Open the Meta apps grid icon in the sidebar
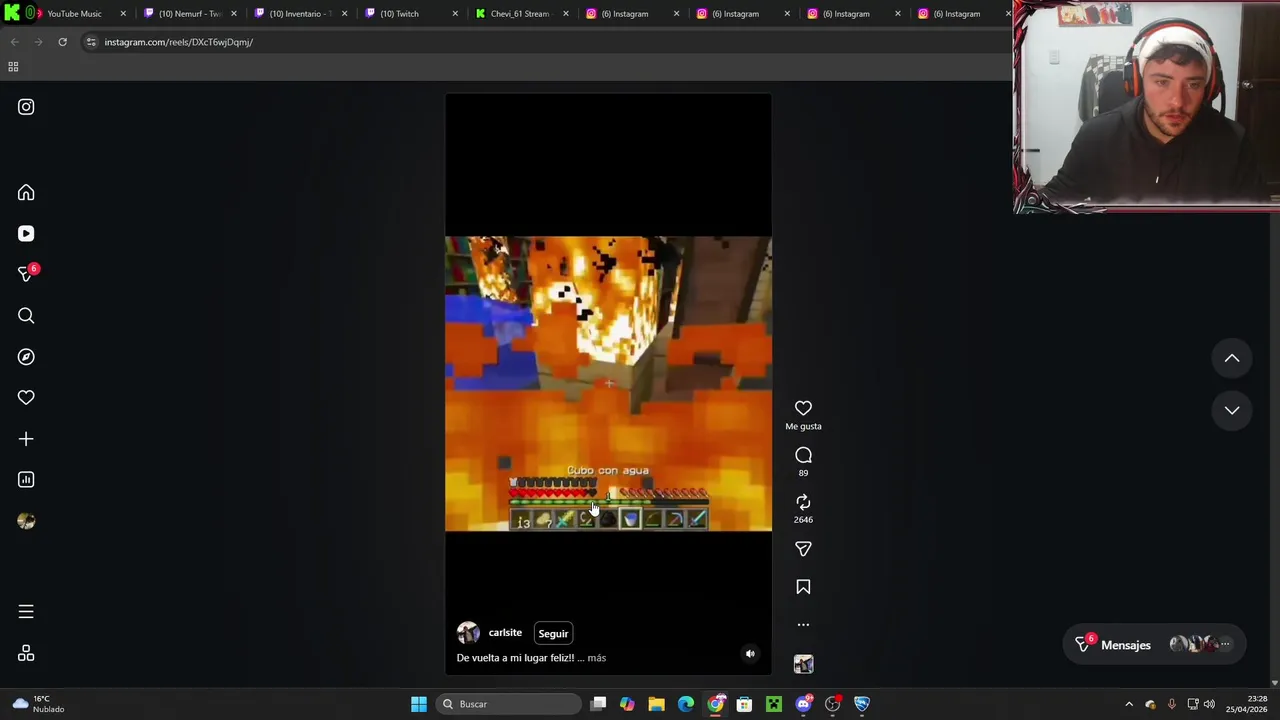1280x720 pixels. point(26,653)
